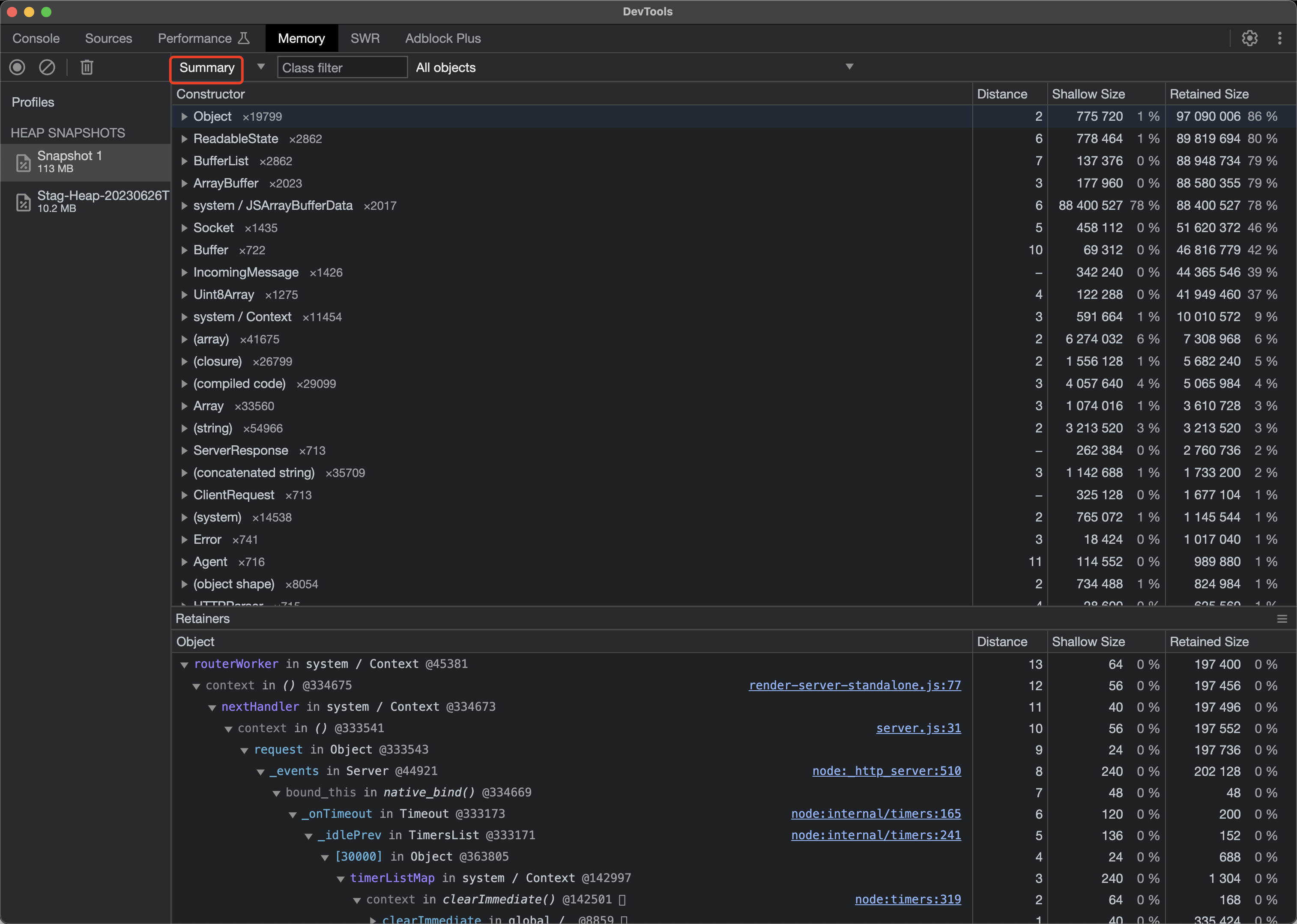
Task: Open the Retainers panel options hamburger icon
Action: click(1281, 618)
